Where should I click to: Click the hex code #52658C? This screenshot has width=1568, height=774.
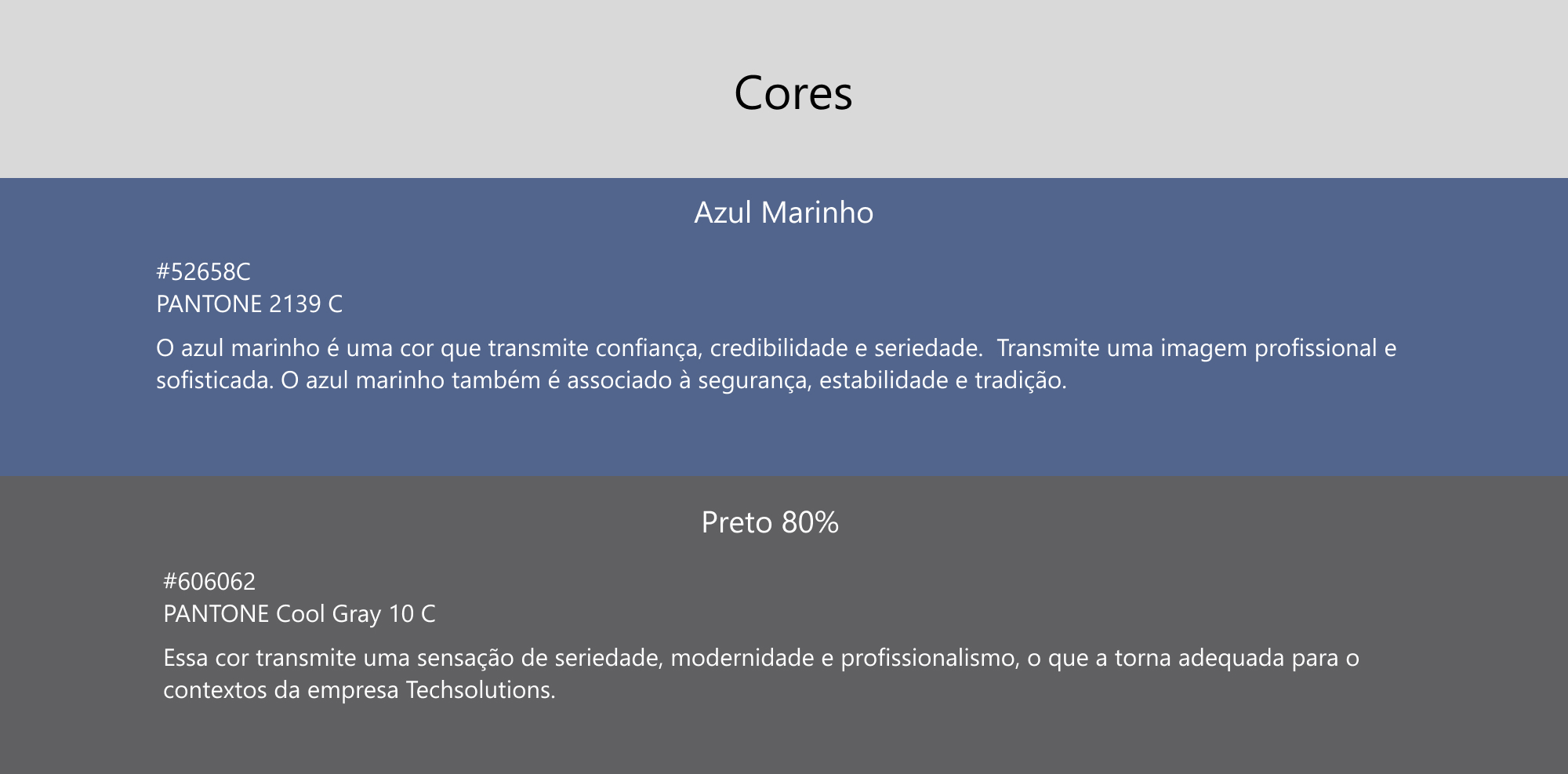click(x=203, y=272)
